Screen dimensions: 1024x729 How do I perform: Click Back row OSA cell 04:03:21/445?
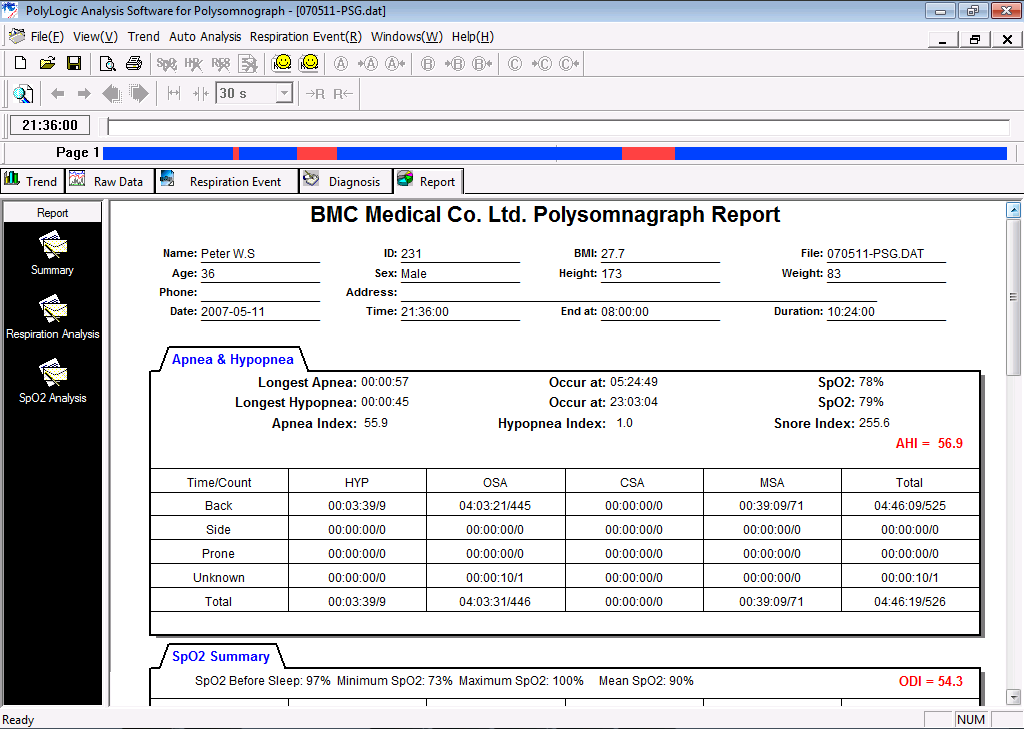[495, 506]
